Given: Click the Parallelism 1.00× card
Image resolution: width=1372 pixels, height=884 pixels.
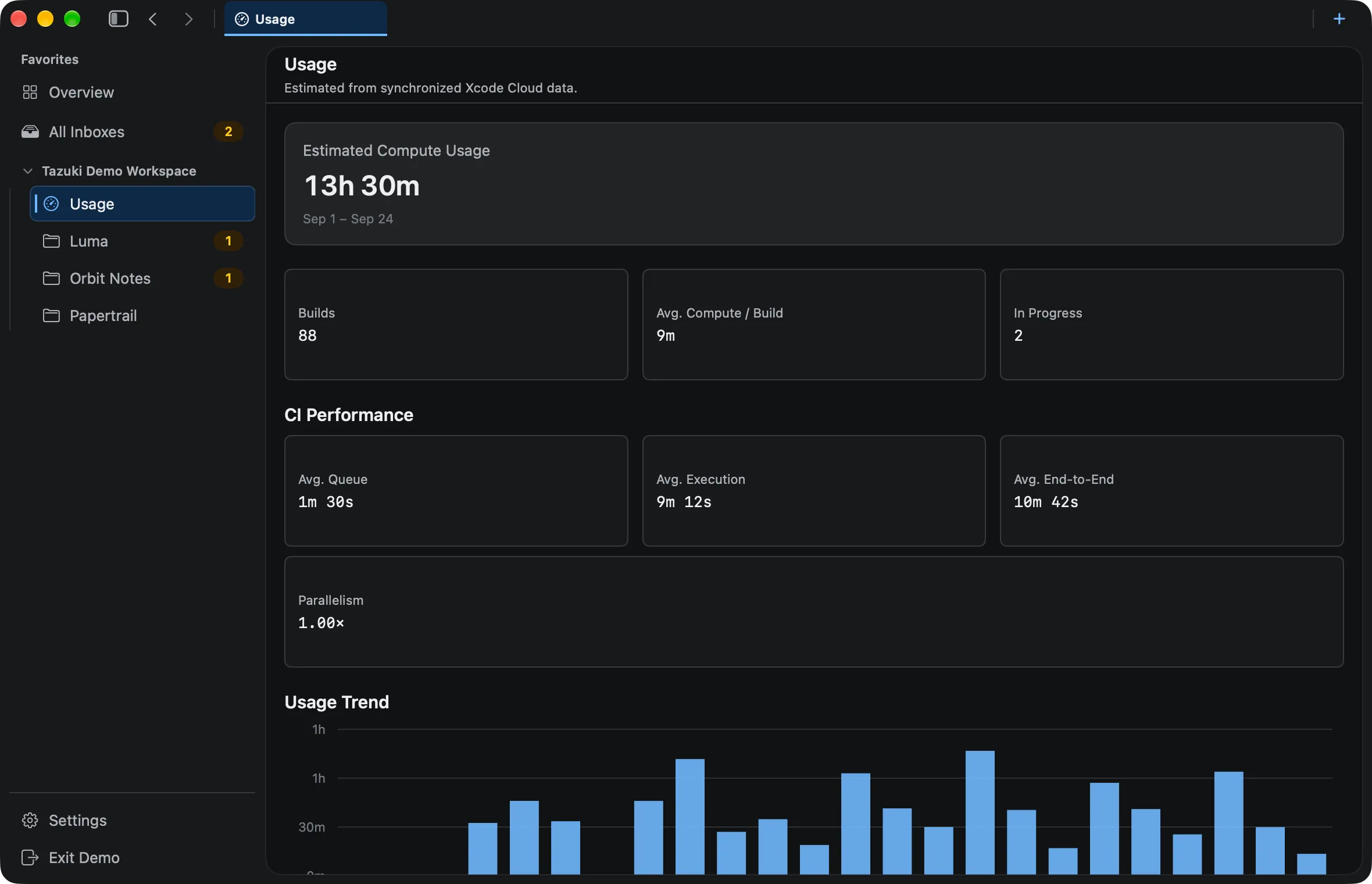Looking at the screenshot, I should [814, 612].
